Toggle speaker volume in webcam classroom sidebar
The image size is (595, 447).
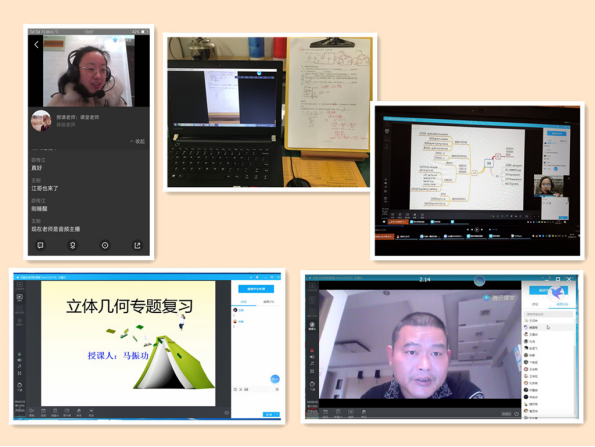(312, 357)
